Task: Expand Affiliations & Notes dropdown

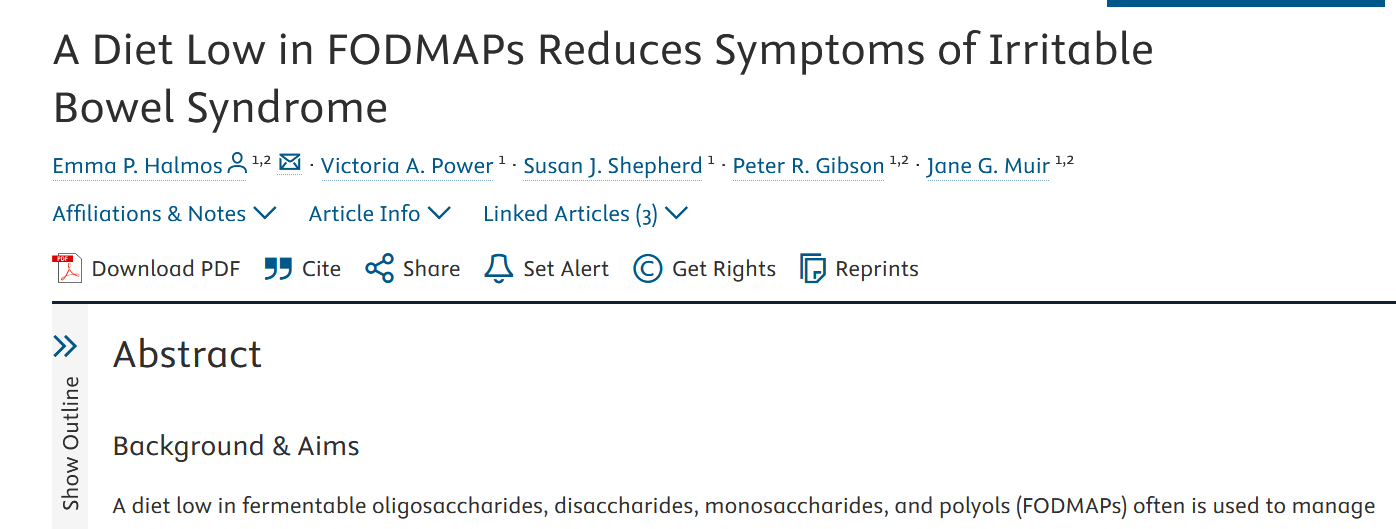Action: tap(164, 214)
